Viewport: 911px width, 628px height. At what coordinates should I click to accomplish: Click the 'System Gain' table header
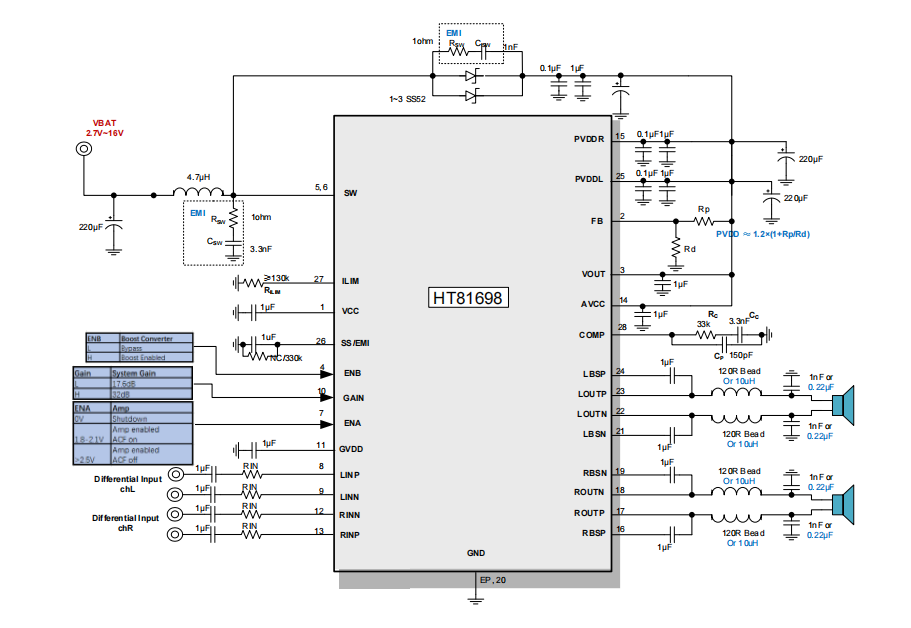(x=134, y=374)
